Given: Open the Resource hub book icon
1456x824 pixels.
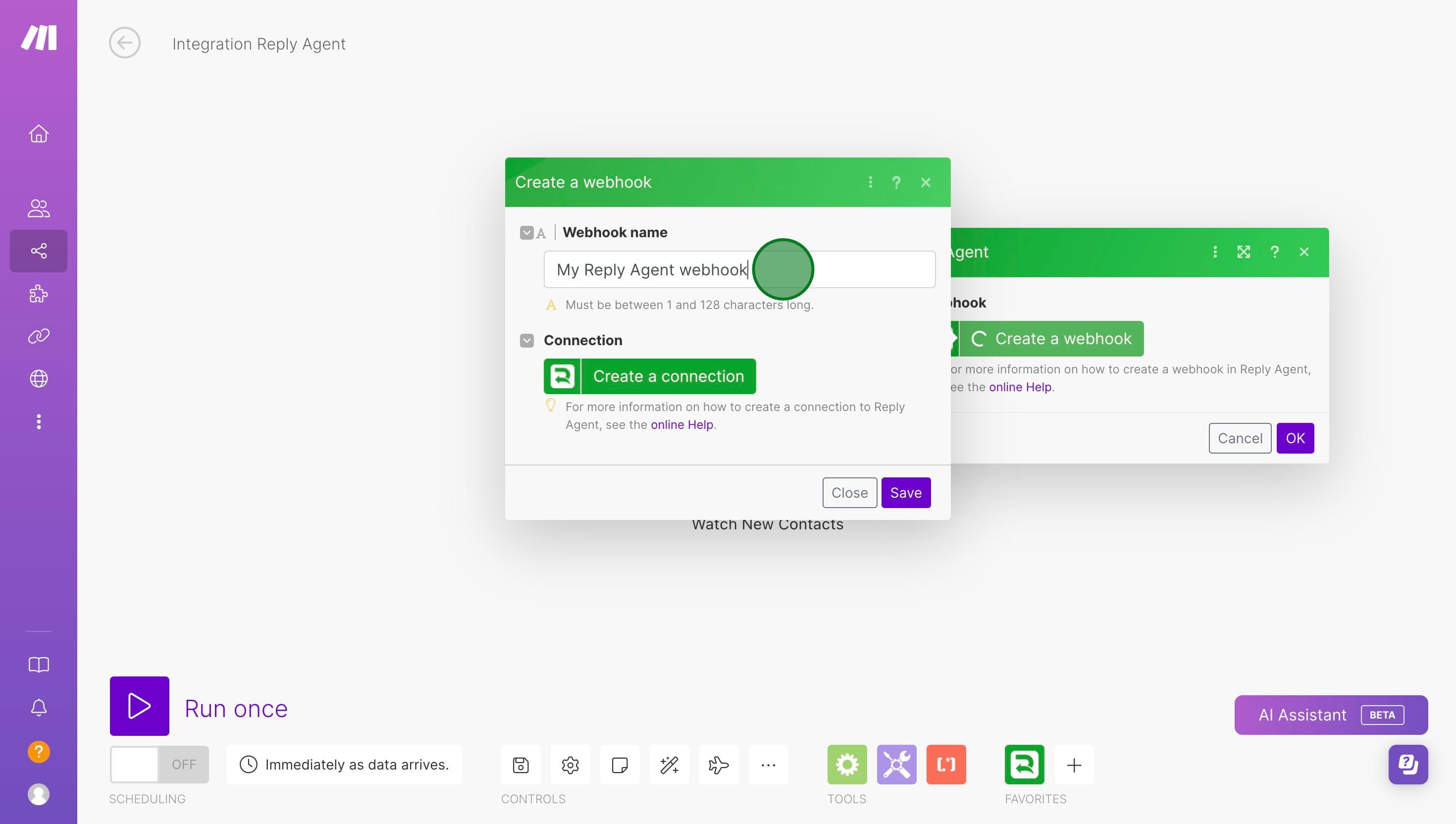Looking at the screenshot, I should click(39, 665).
